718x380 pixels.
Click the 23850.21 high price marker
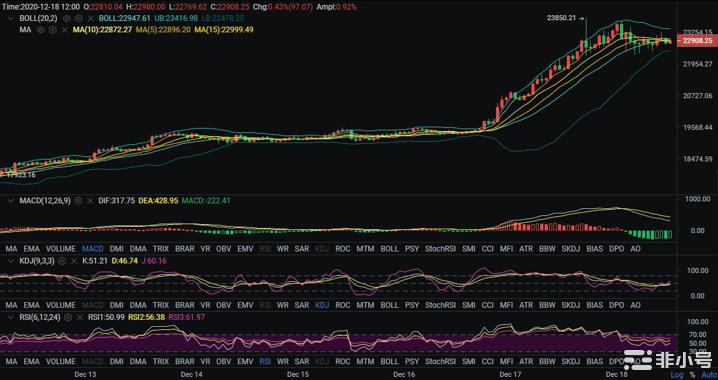click(561, 18)
